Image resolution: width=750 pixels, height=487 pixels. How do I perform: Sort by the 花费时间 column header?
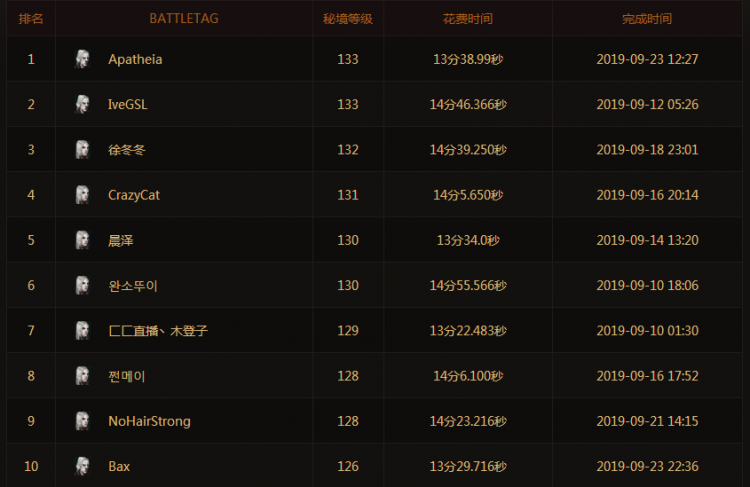click(468, 19)
